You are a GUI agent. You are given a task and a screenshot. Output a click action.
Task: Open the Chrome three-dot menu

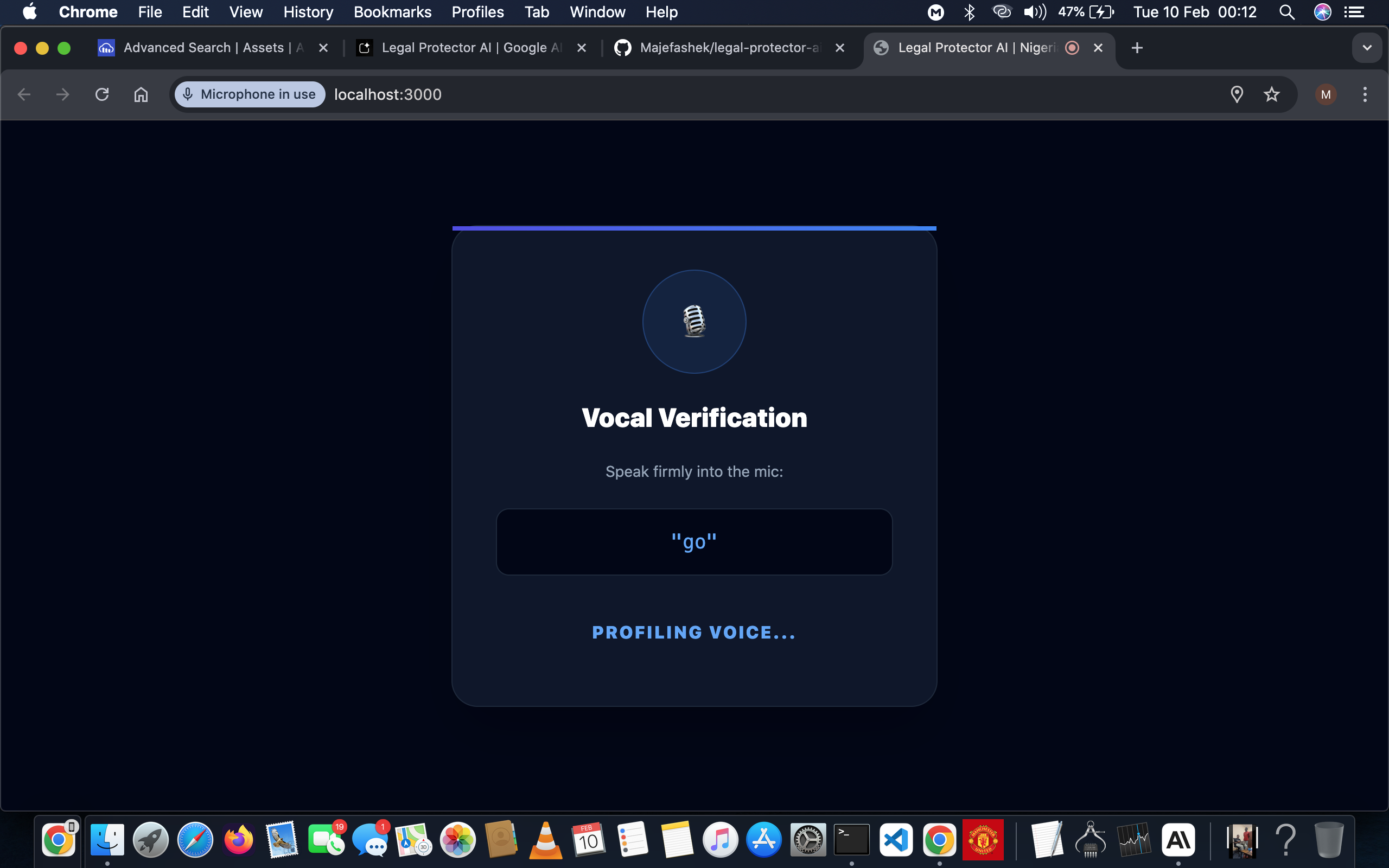[1365, 94]
